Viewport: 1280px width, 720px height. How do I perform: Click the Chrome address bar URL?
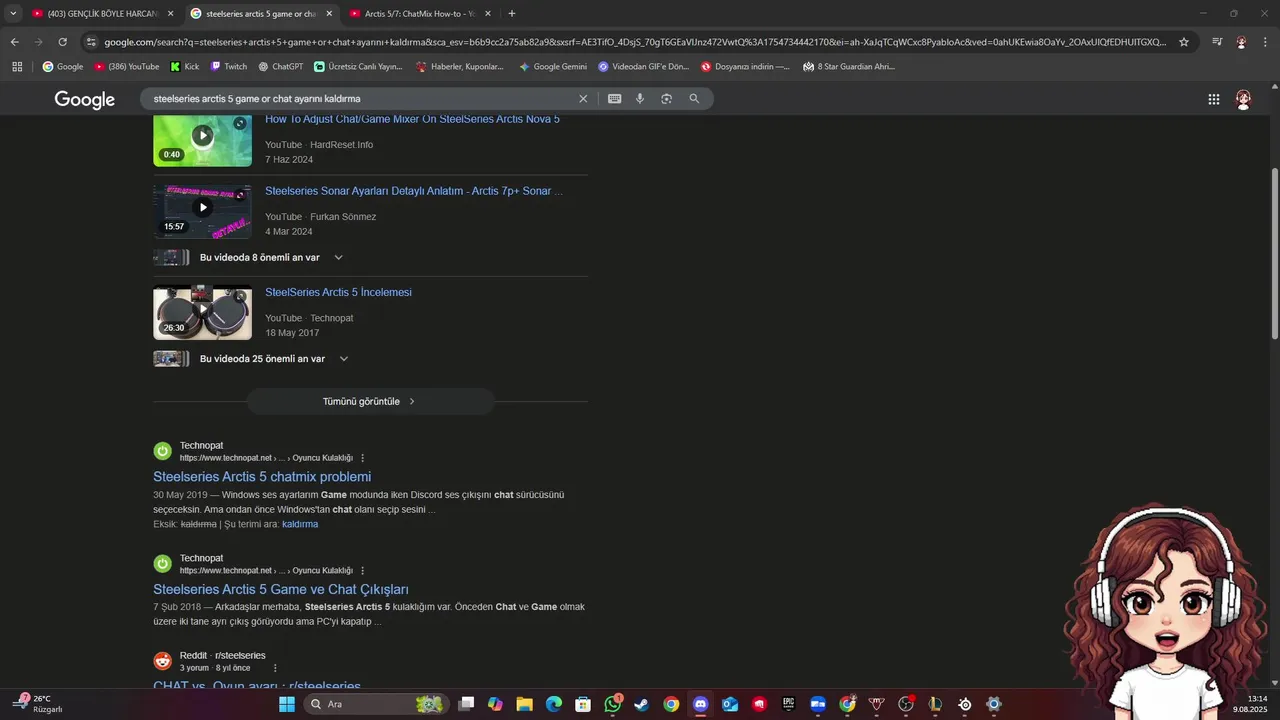(x=635, y=42)
